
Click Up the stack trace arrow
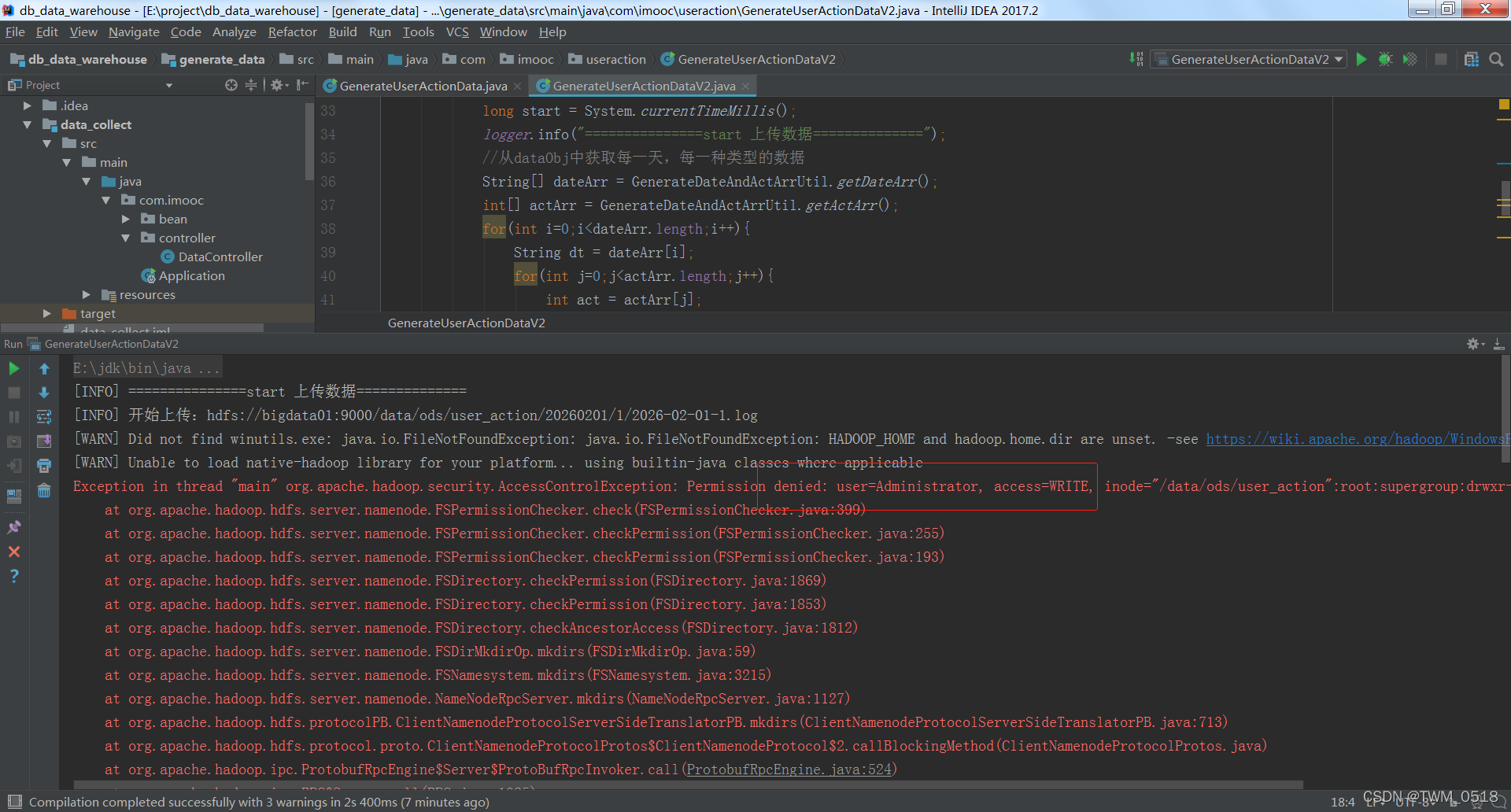point(44,368)
